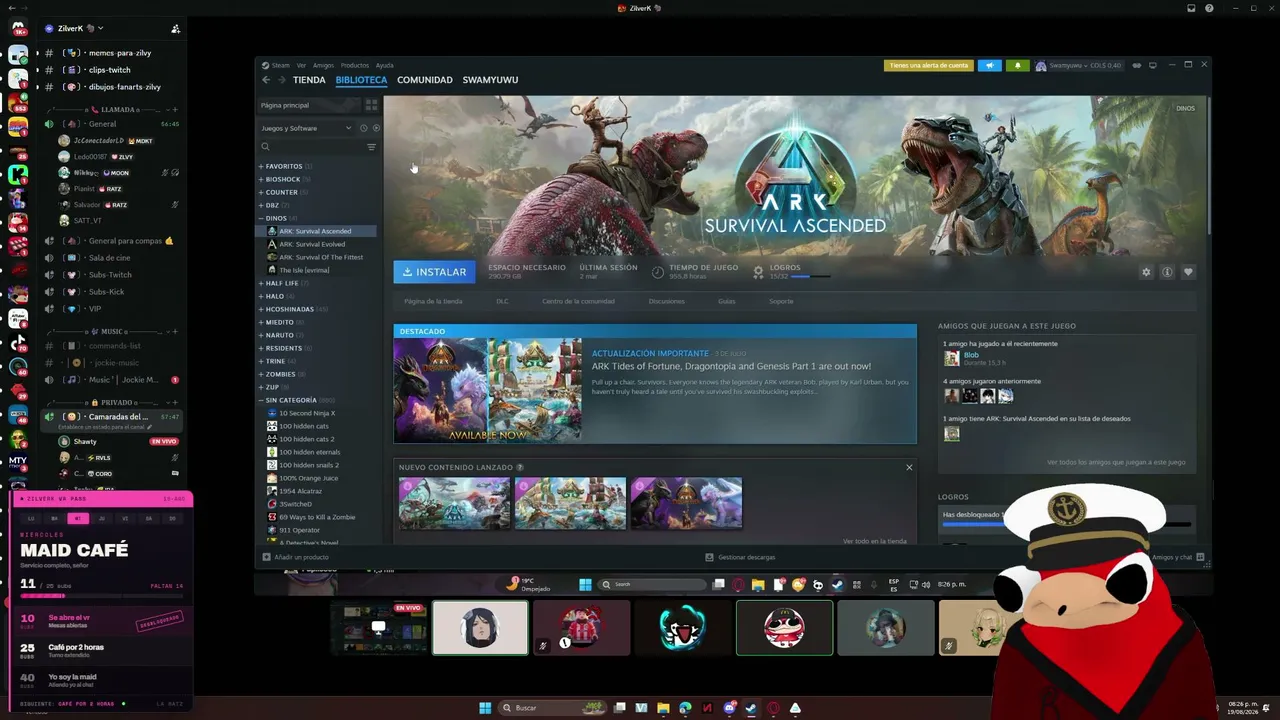Open Steam Productos menu

pyautogui.click(x=355, y=66)
